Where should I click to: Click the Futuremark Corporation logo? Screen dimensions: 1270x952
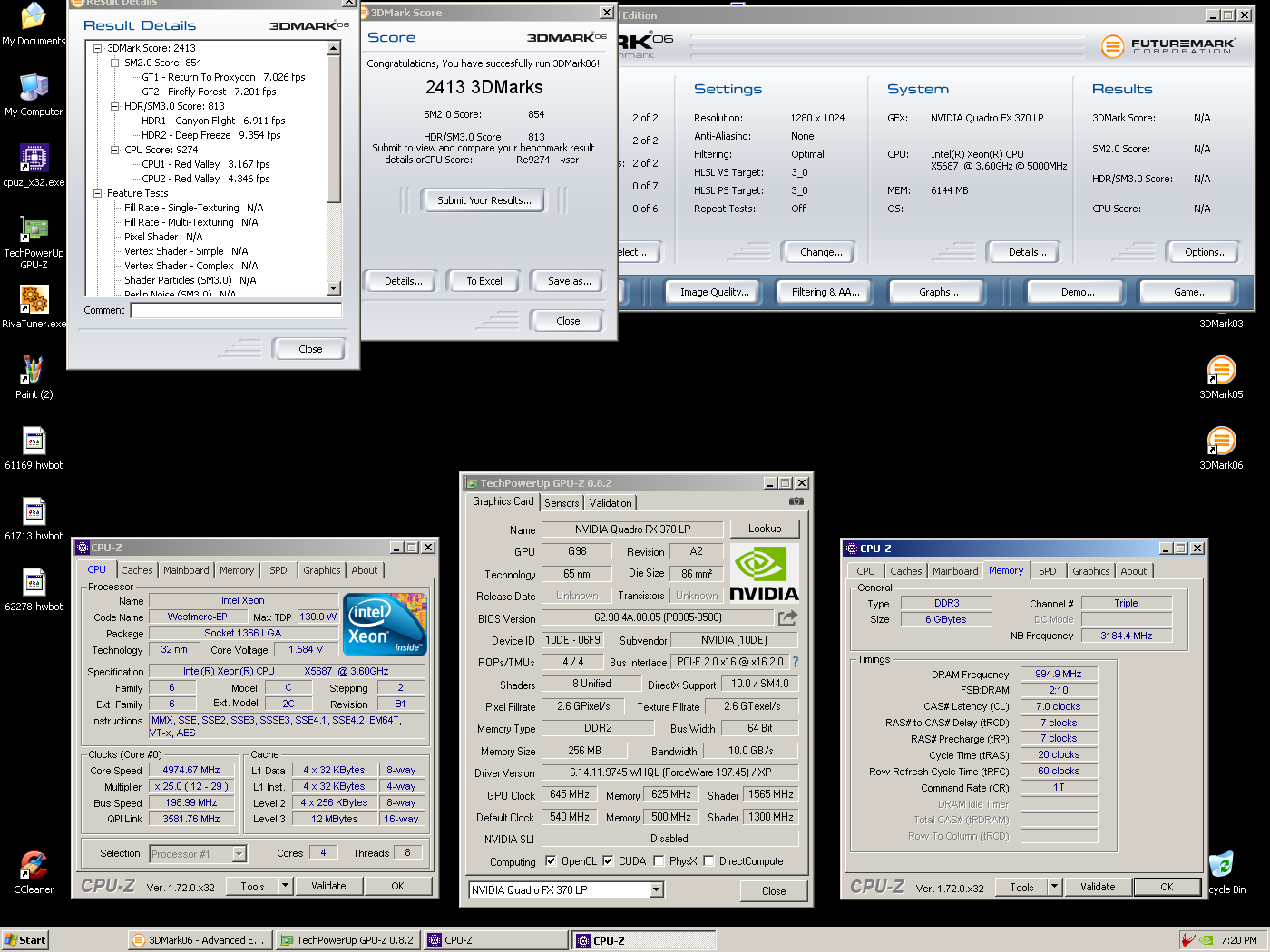click(1167, 45)
